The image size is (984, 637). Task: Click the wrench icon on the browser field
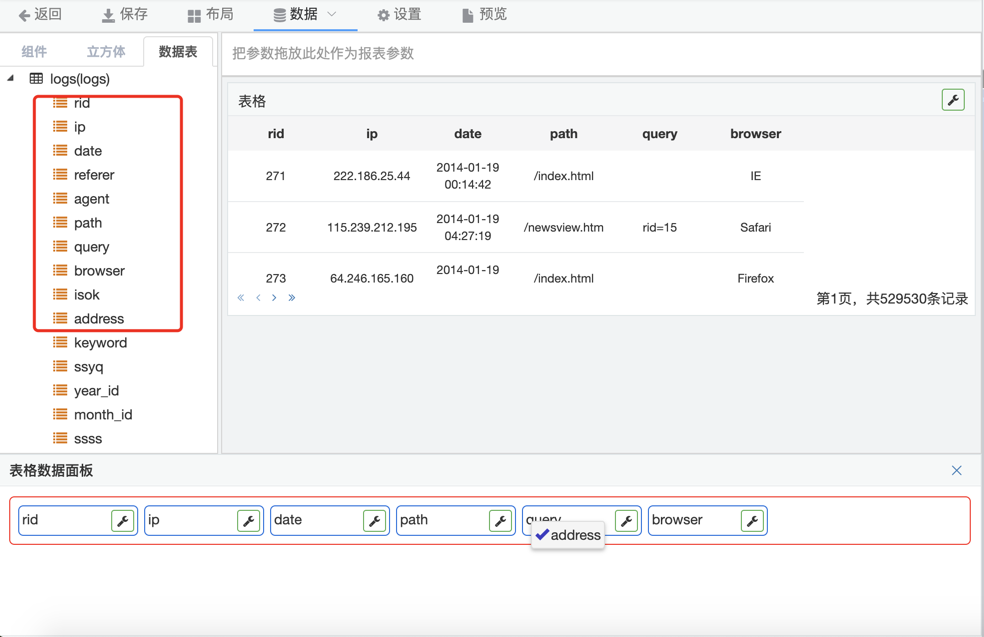click(752, 521)
